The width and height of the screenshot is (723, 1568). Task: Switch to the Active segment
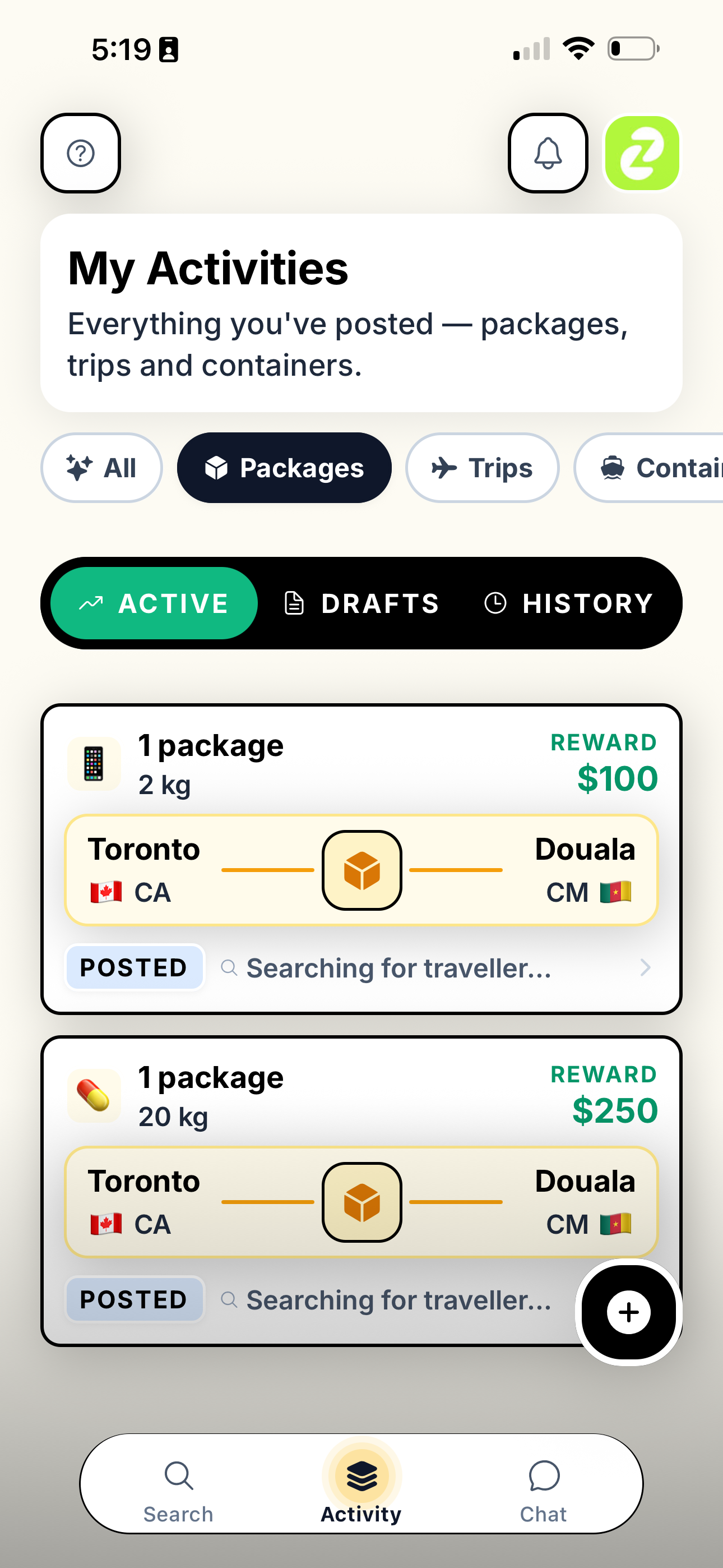154,603
